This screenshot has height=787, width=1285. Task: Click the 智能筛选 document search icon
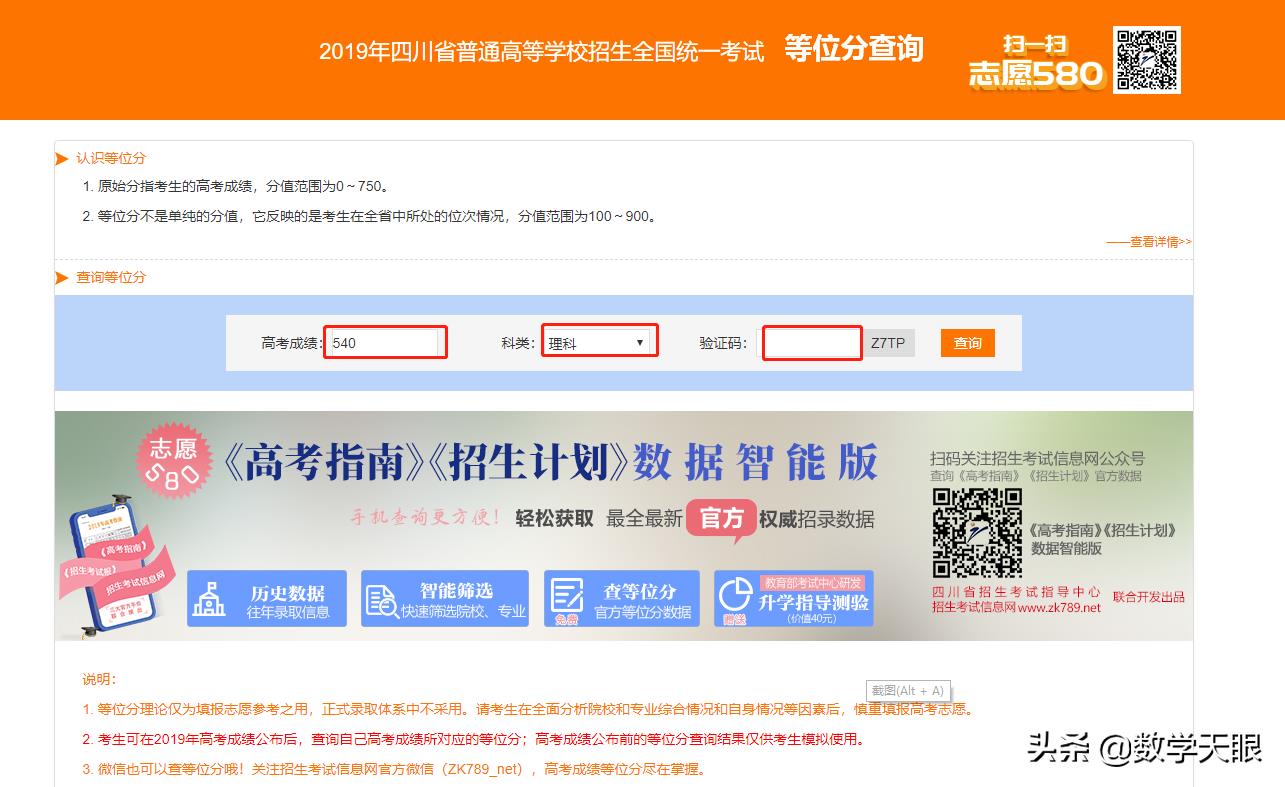pyautogui.click(x=382, y=598)
